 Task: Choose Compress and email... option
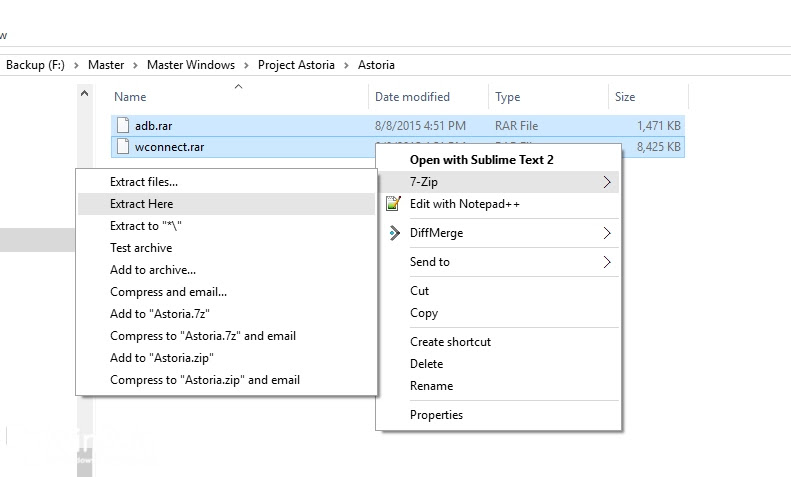tap(226, 292)
